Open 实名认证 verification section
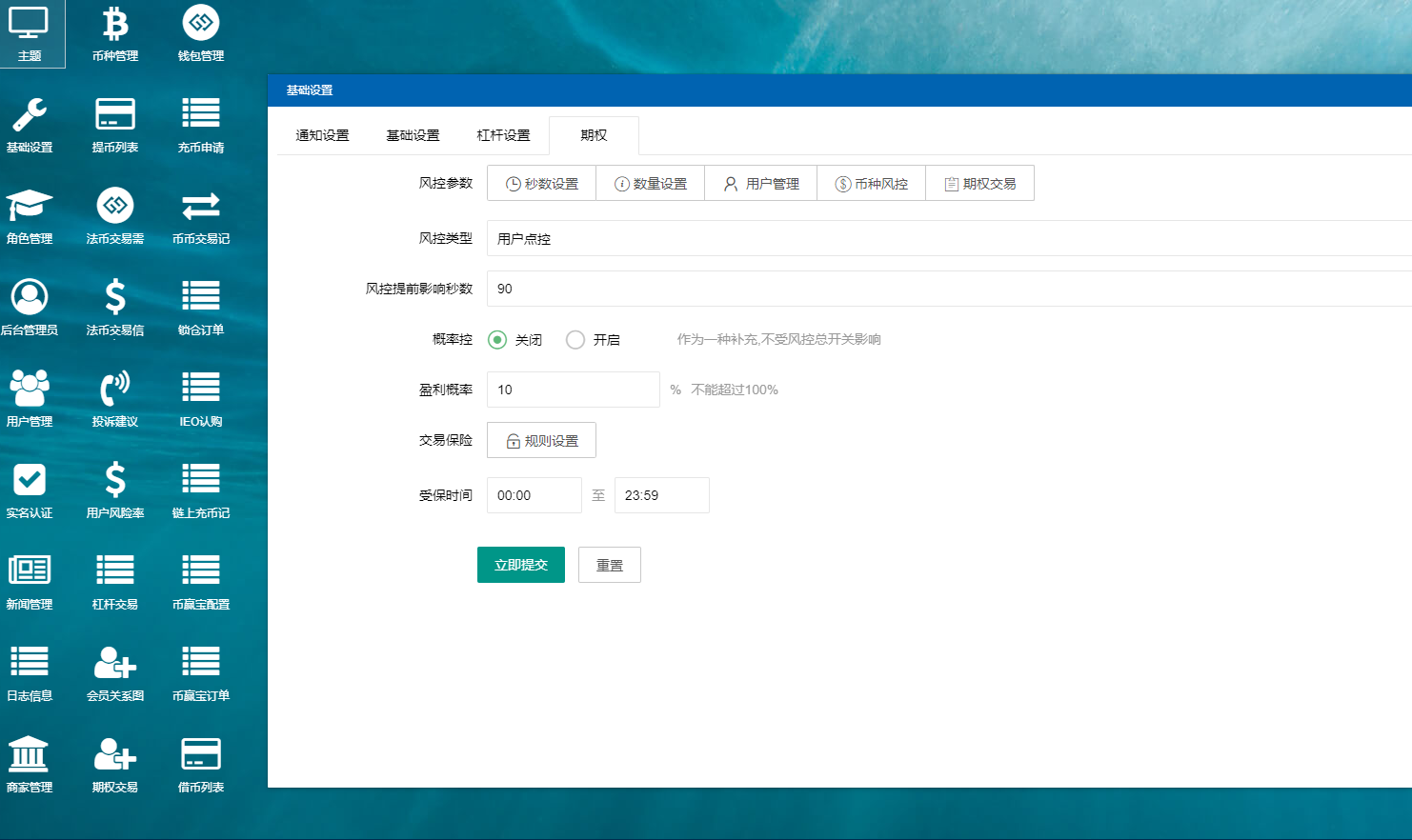Screen dimensions: 1412x840 pos(31,489)
